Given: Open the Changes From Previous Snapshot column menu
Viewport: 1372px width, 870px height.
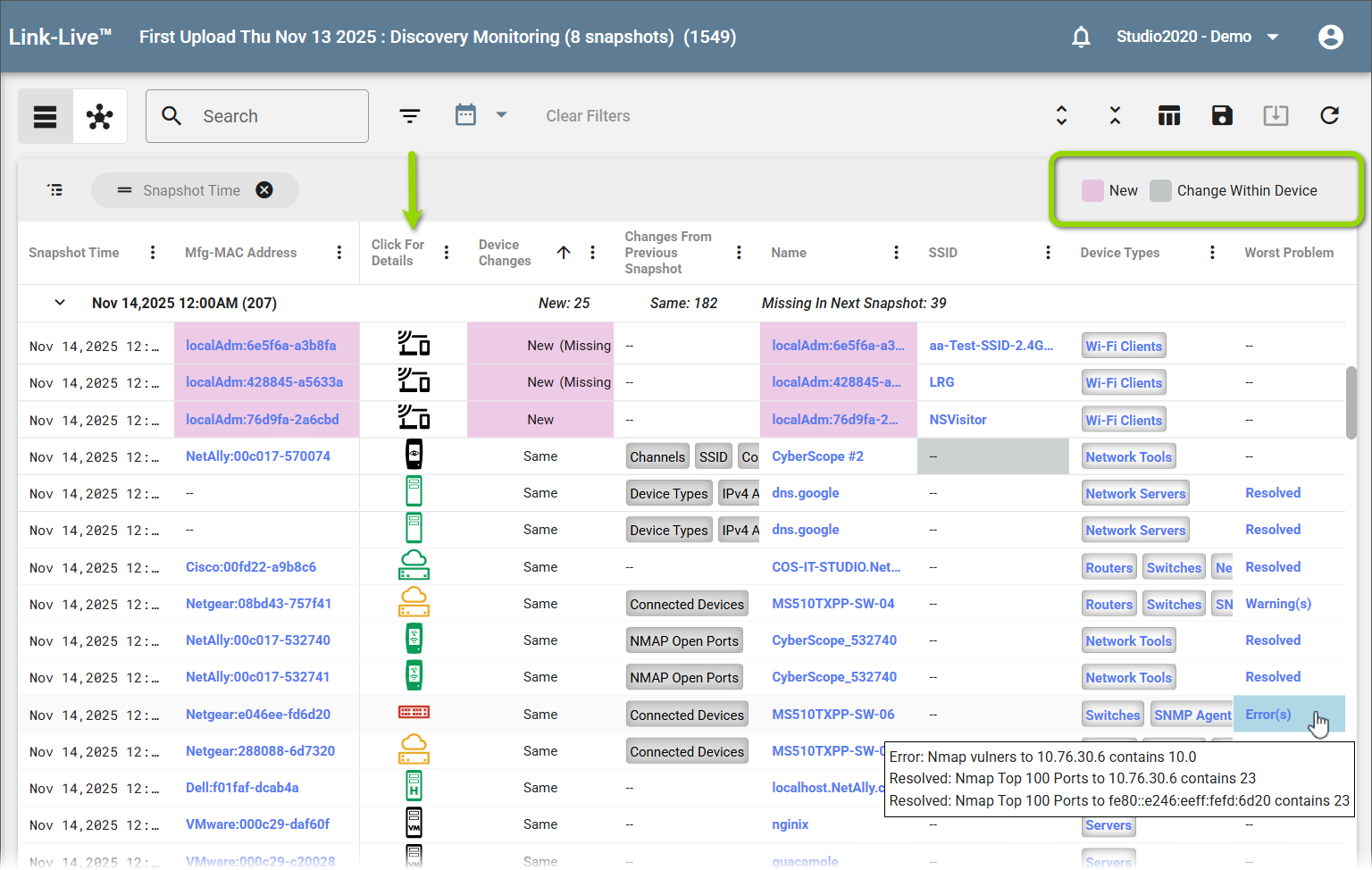Looking at the screenshot, I should pyautogui.click(x=739, y=253).
